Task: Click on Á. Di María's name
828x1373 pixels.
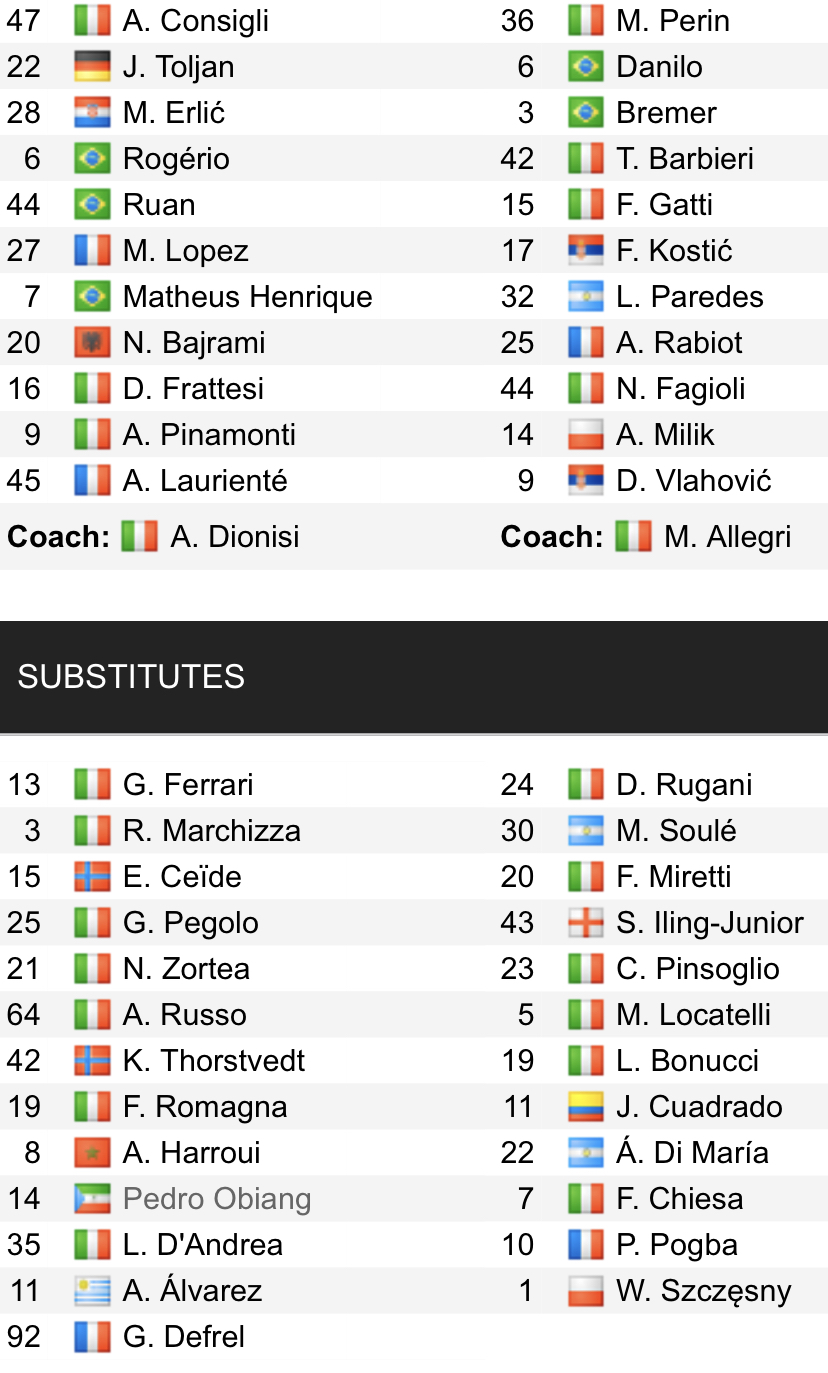Action: 692,1153
